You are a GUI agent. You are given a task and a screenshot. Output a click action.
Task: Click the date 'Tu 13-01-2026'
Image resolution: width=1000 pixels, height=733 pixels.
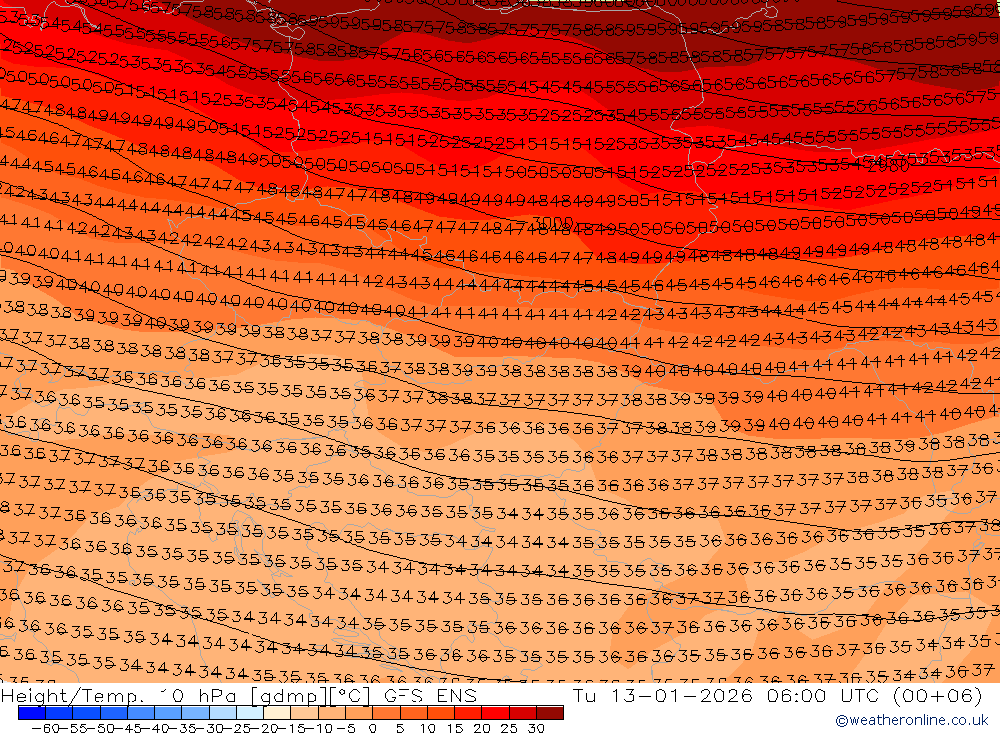click(x=663, y=695)
